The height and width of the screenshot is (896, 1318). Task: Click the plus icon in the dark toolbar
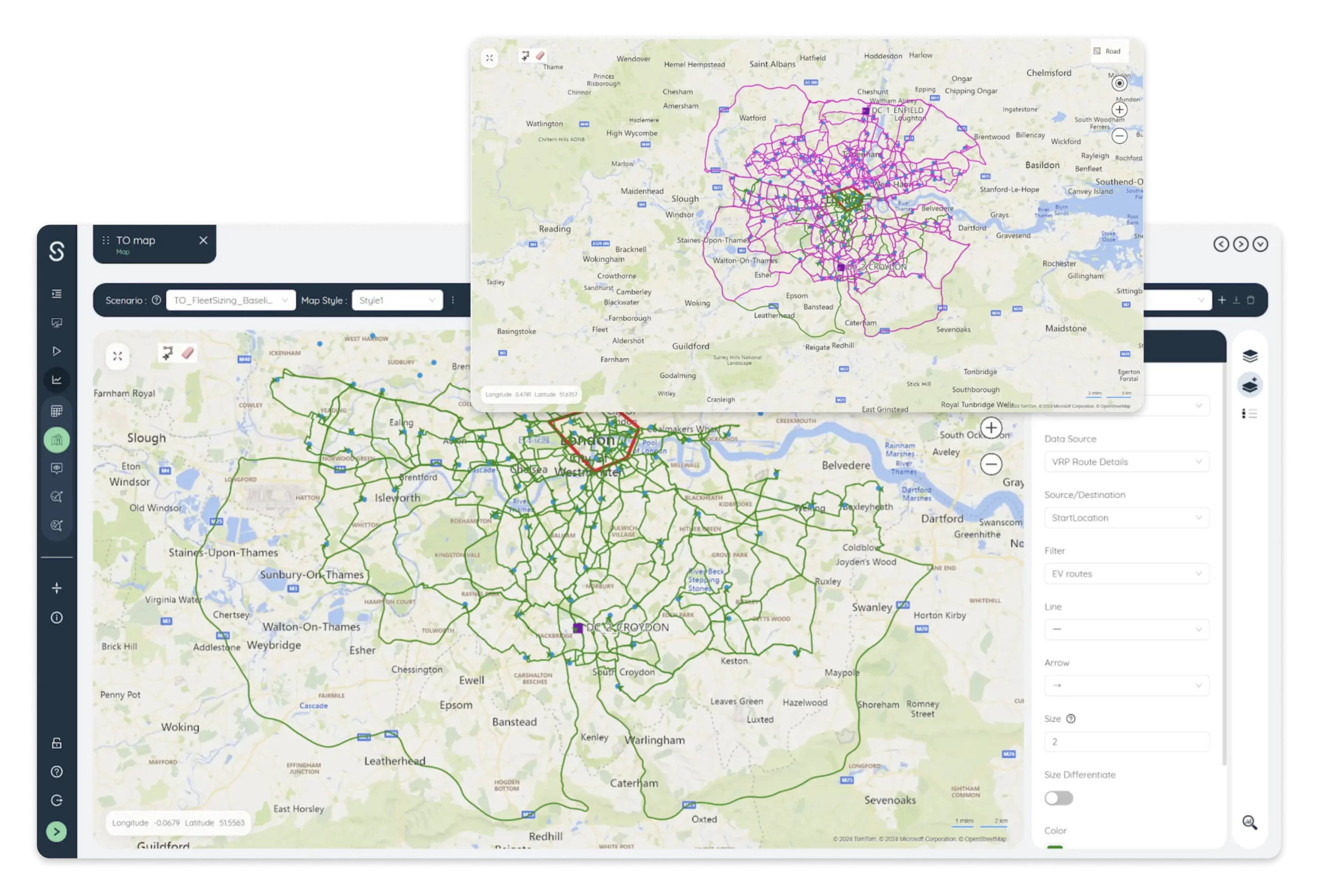click(x=1222, y=300)
